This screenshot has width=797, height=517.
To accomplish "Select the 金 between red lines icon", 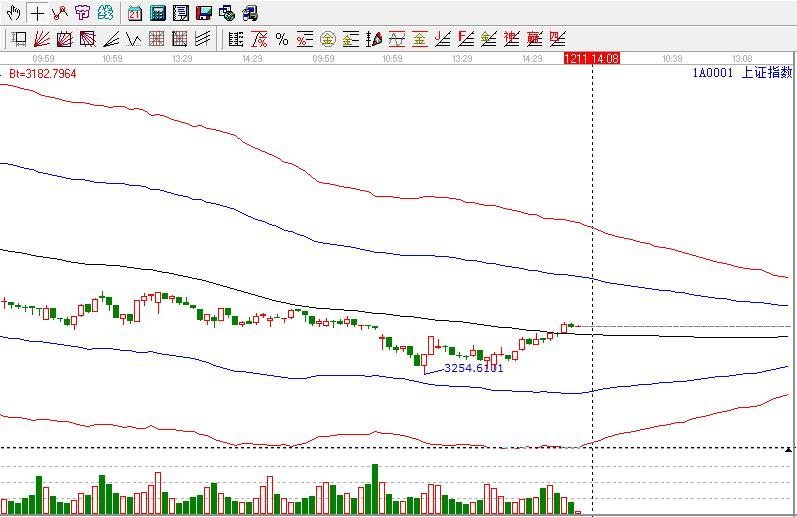I will tap(420, 39).
